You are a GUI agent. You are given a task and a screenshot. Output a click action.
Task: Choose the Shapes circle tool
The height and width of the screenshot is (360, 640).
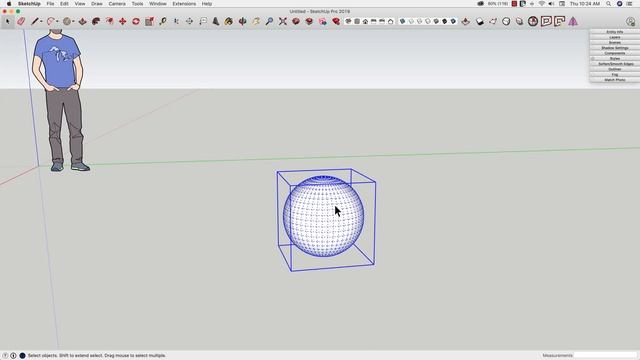pyautogui.click(x=67, y=21)
